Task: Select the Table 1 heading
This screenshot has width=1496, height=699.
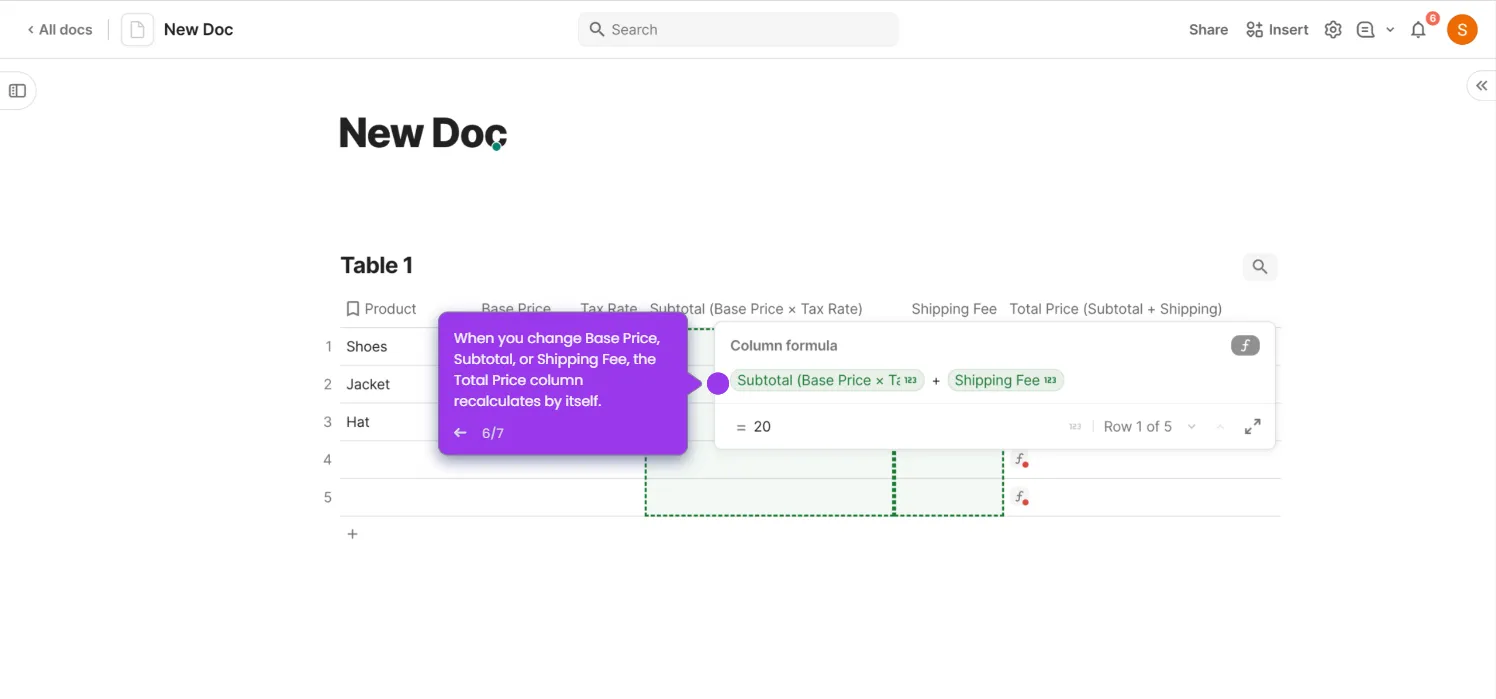Action: click(377, 265)
